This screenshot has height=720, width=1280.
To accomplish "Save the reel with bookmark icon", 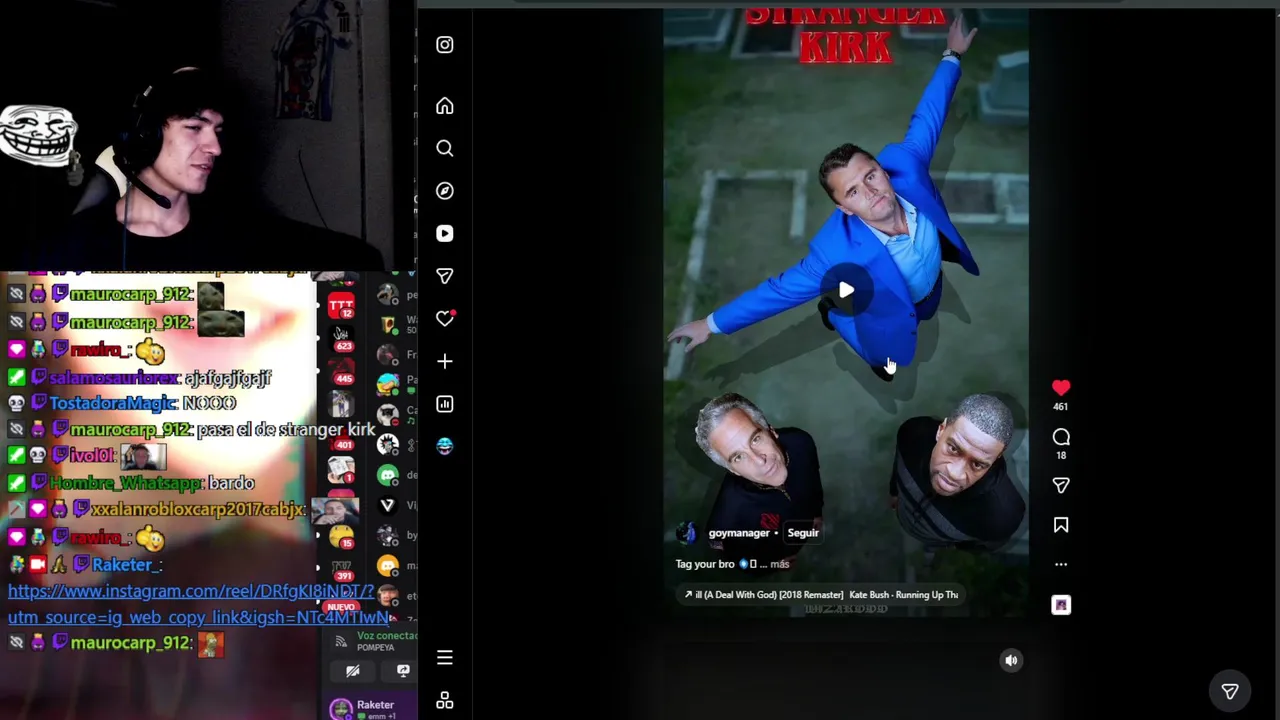I will [x=1061, y=525].
